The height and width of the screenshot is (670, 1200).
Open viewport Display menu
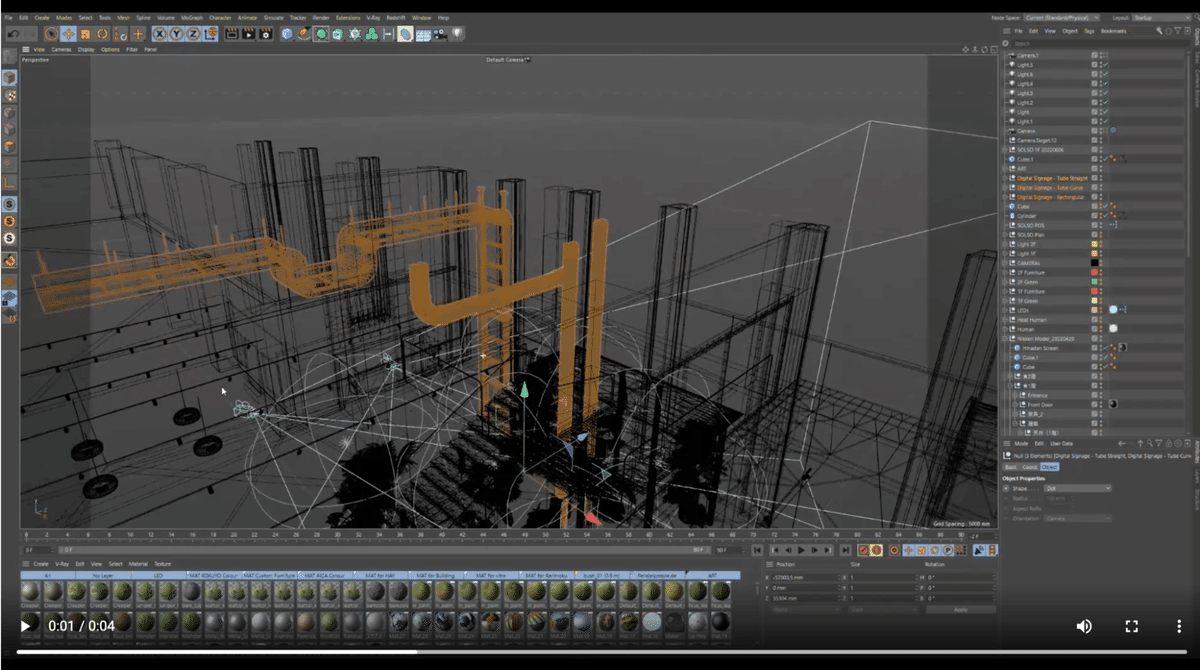click(87, 49)
